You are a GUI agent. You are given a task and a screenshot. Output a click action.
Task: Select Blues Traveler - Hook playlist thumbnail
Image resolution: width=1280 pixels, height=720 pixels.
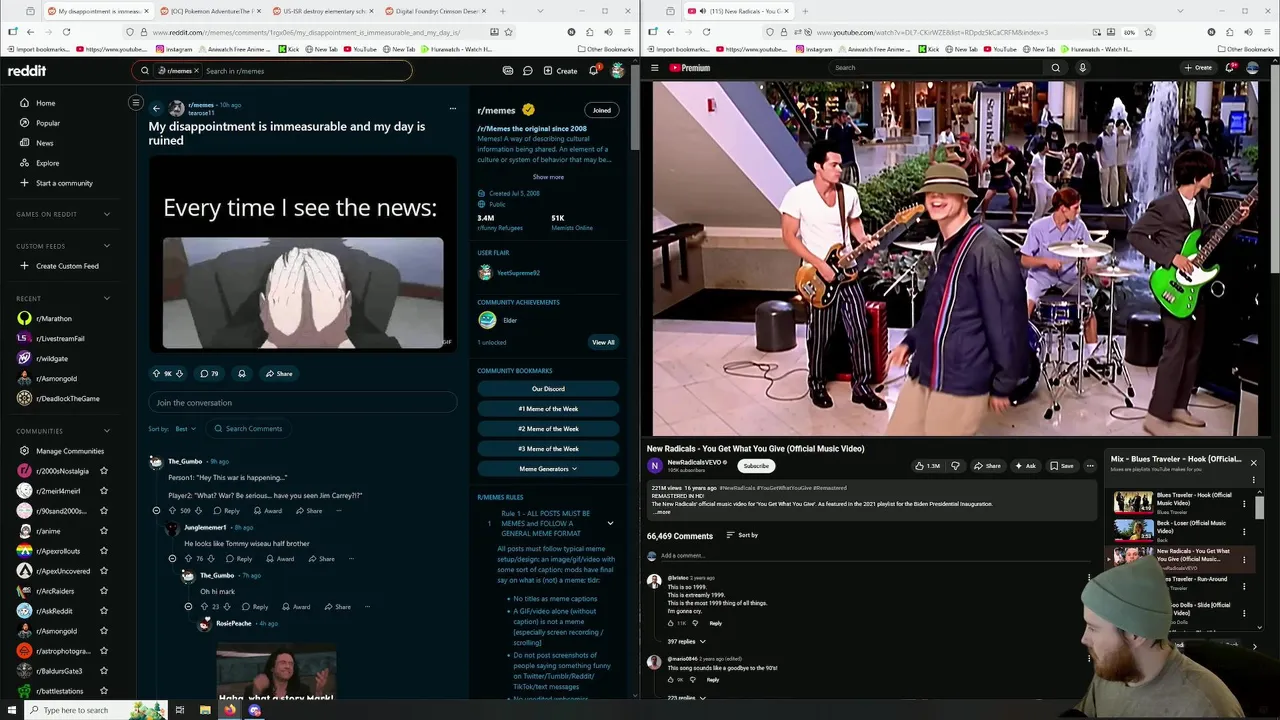pos(1133,501)
